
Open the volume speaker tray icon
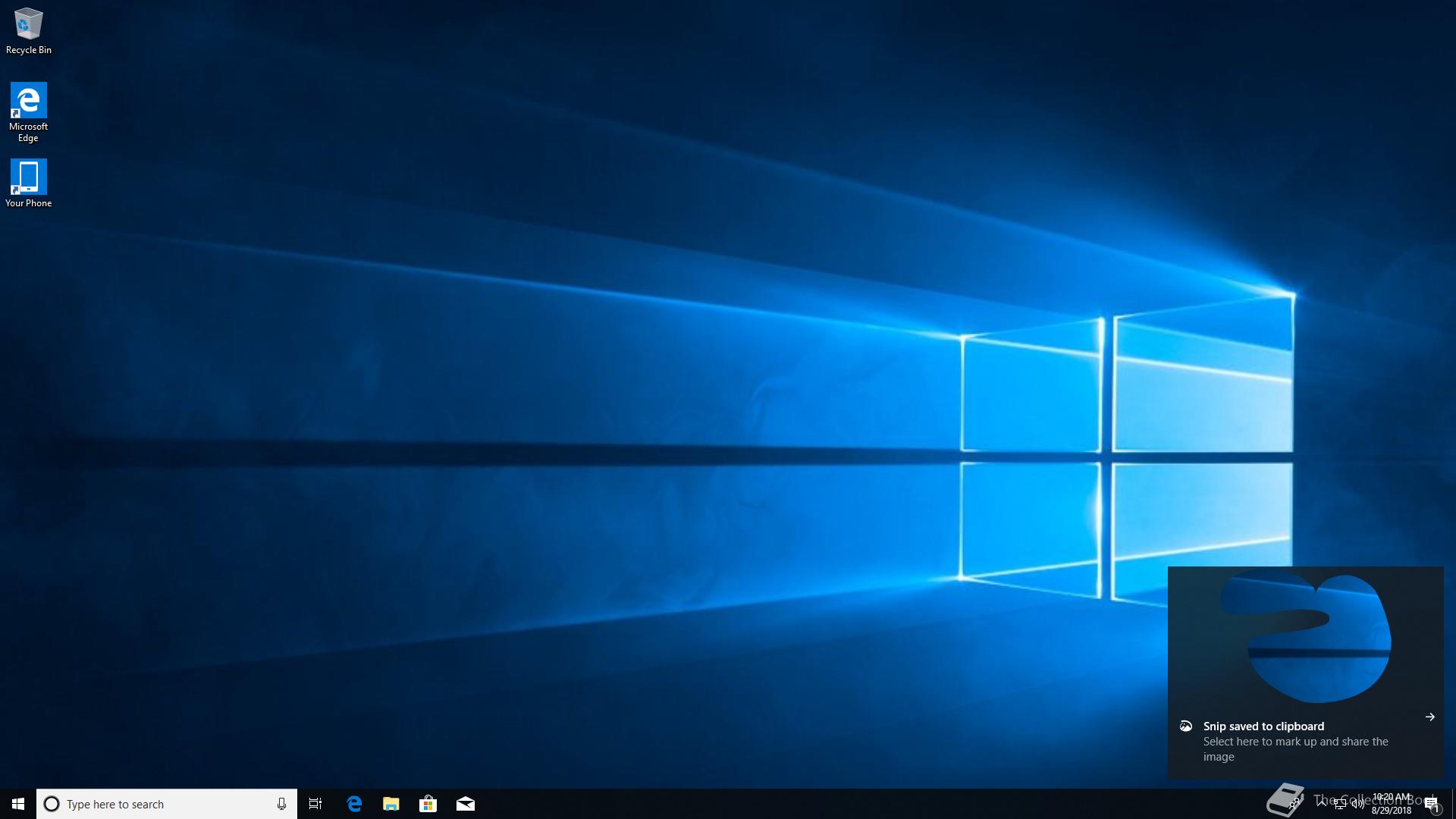[x=1358, y=804]
